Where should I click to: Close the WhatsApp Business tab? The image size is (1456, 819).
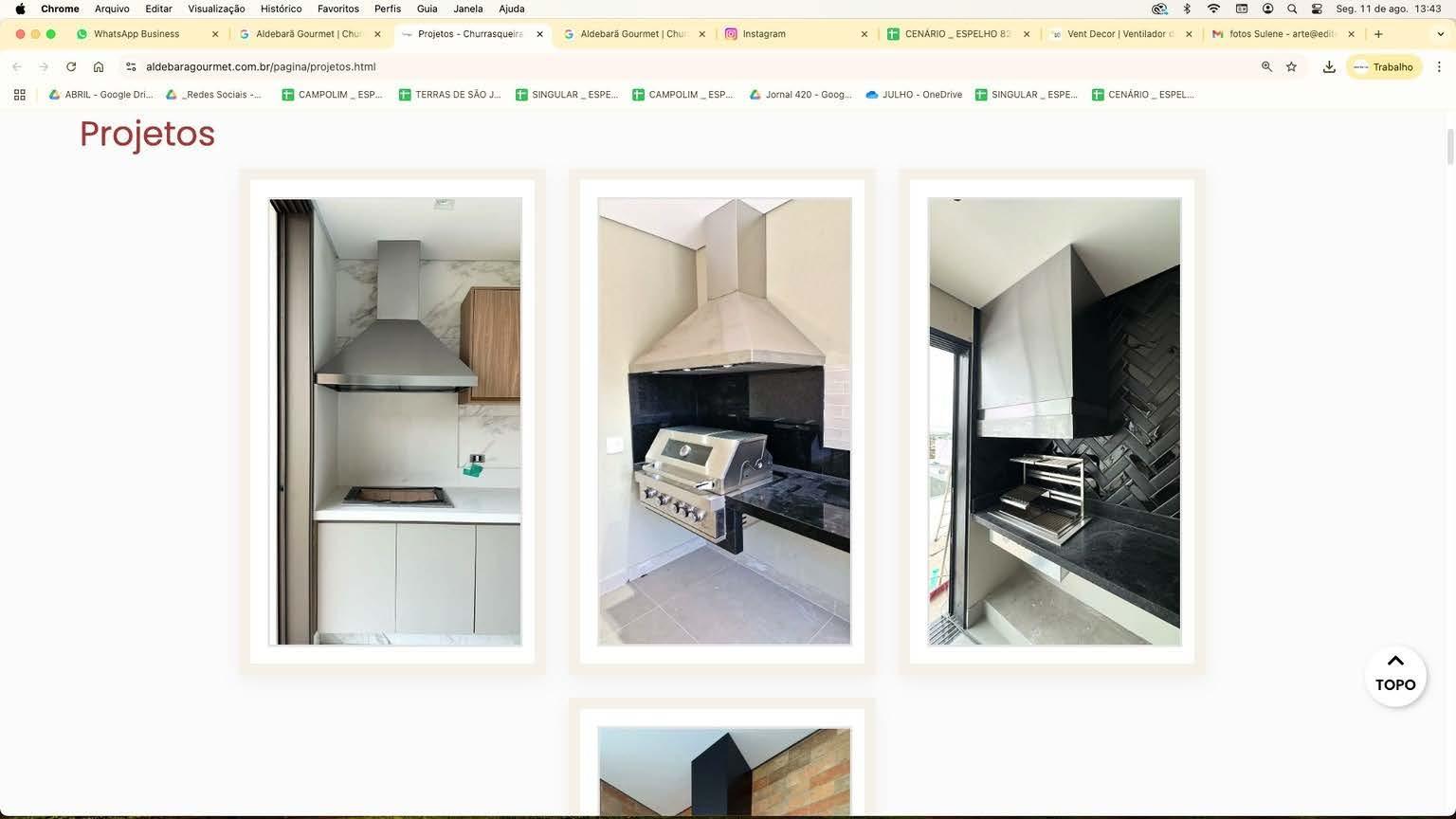pyautogui.click(x=215, y=34)
